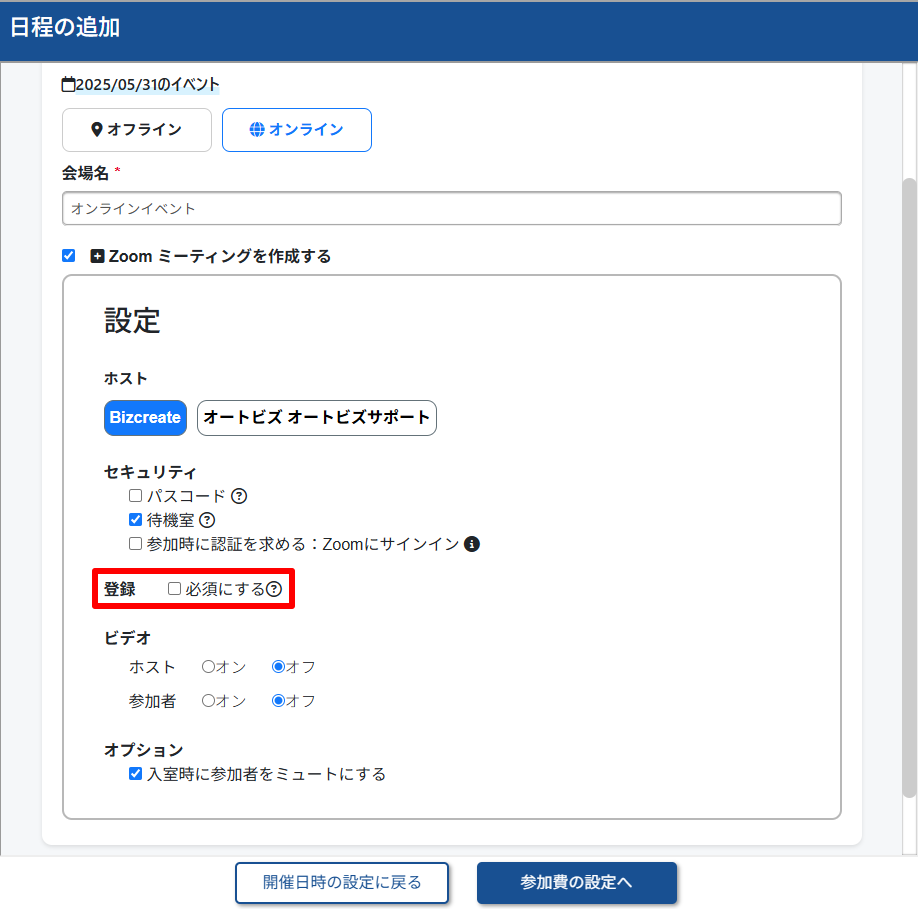The height and width of the screenshot is (909, 918).
Task: Click help icon next to 必須にする
Action: [x=274, y=589]
